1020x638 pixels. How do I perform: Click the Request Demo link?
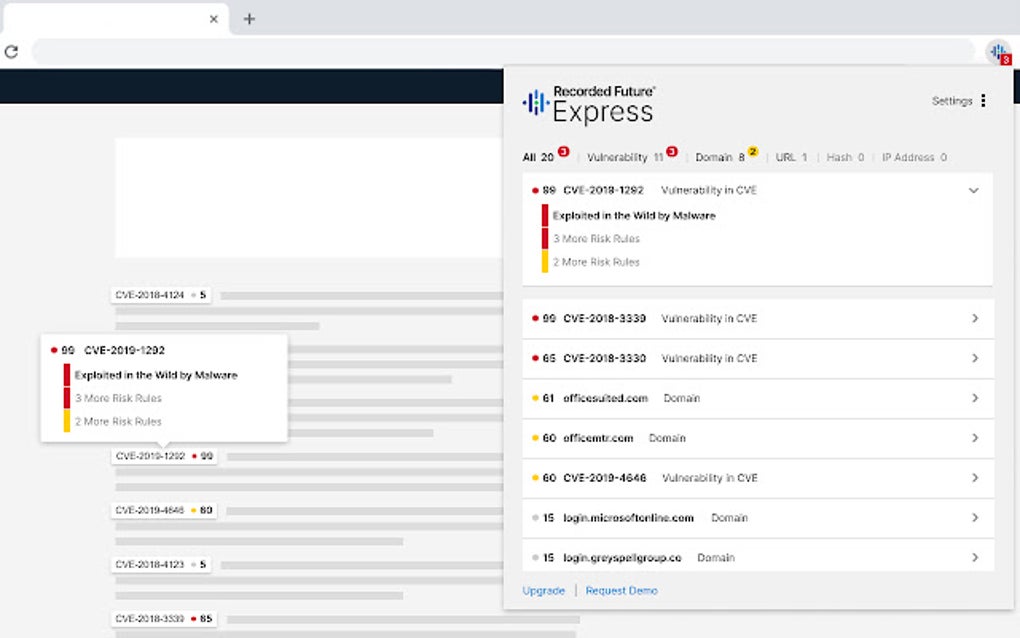[620, 590]
